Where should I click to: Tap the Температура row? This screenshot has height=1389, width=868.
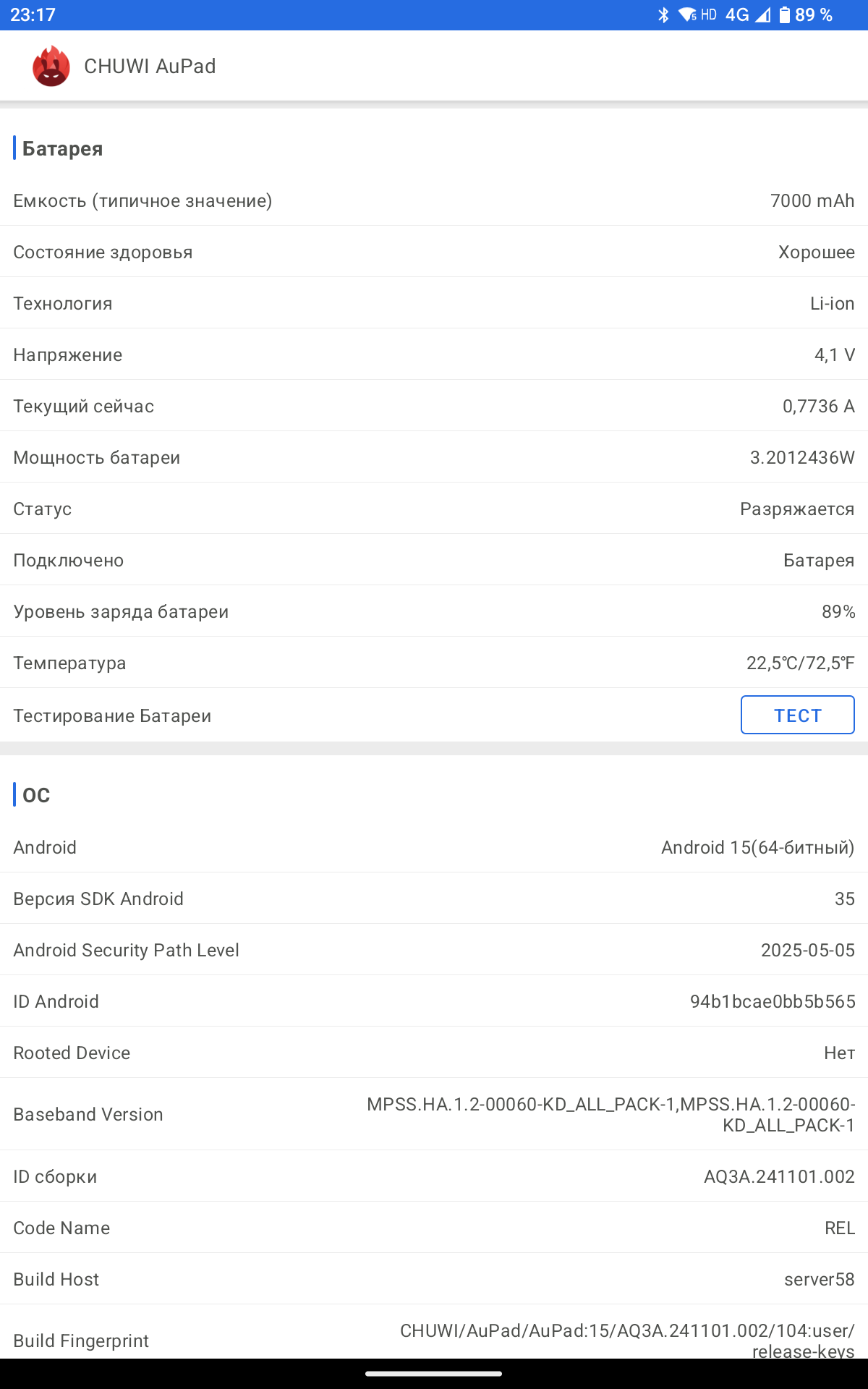pos(434,663)
